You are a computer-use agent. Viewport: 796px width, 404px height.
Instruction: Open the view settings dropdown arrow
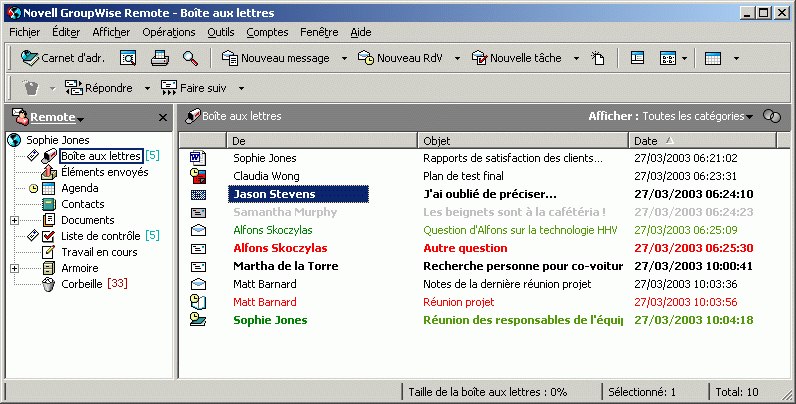(684, 59)
